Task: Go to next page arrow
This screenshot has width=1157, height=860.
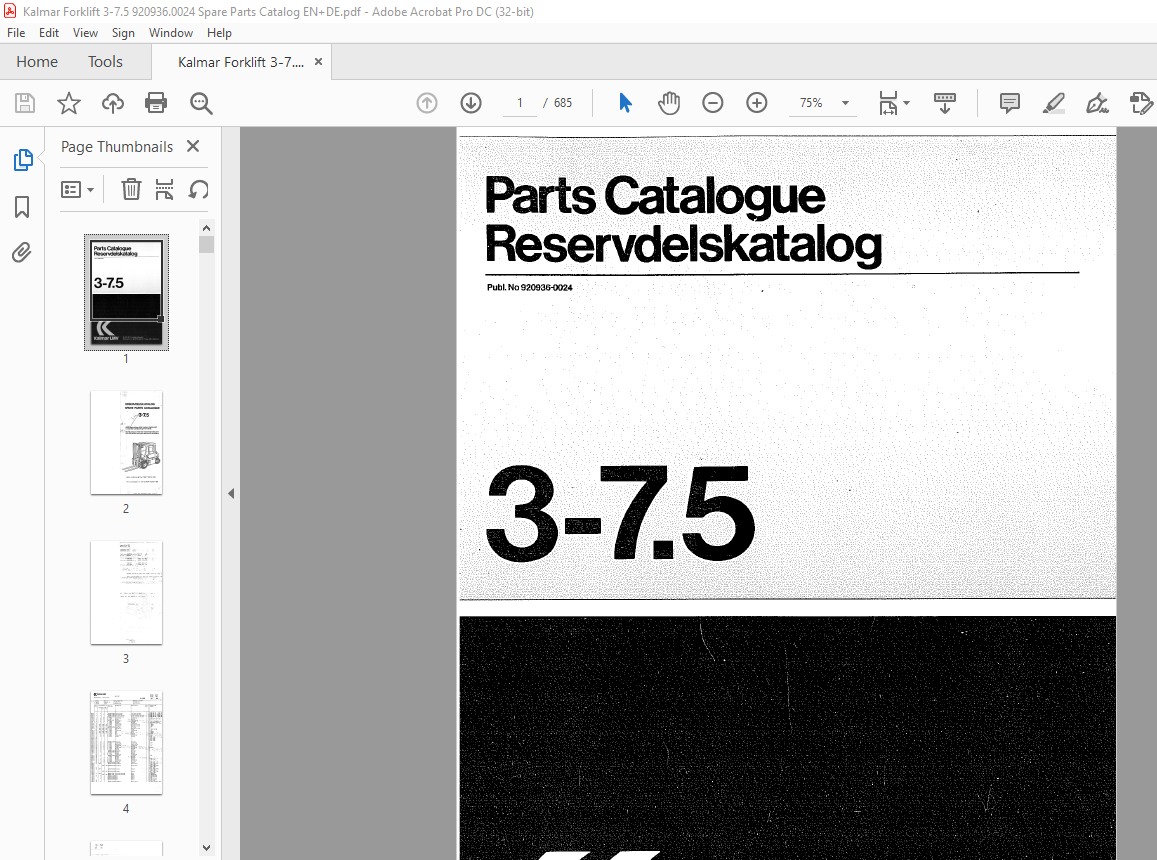Action: (471, 103)
